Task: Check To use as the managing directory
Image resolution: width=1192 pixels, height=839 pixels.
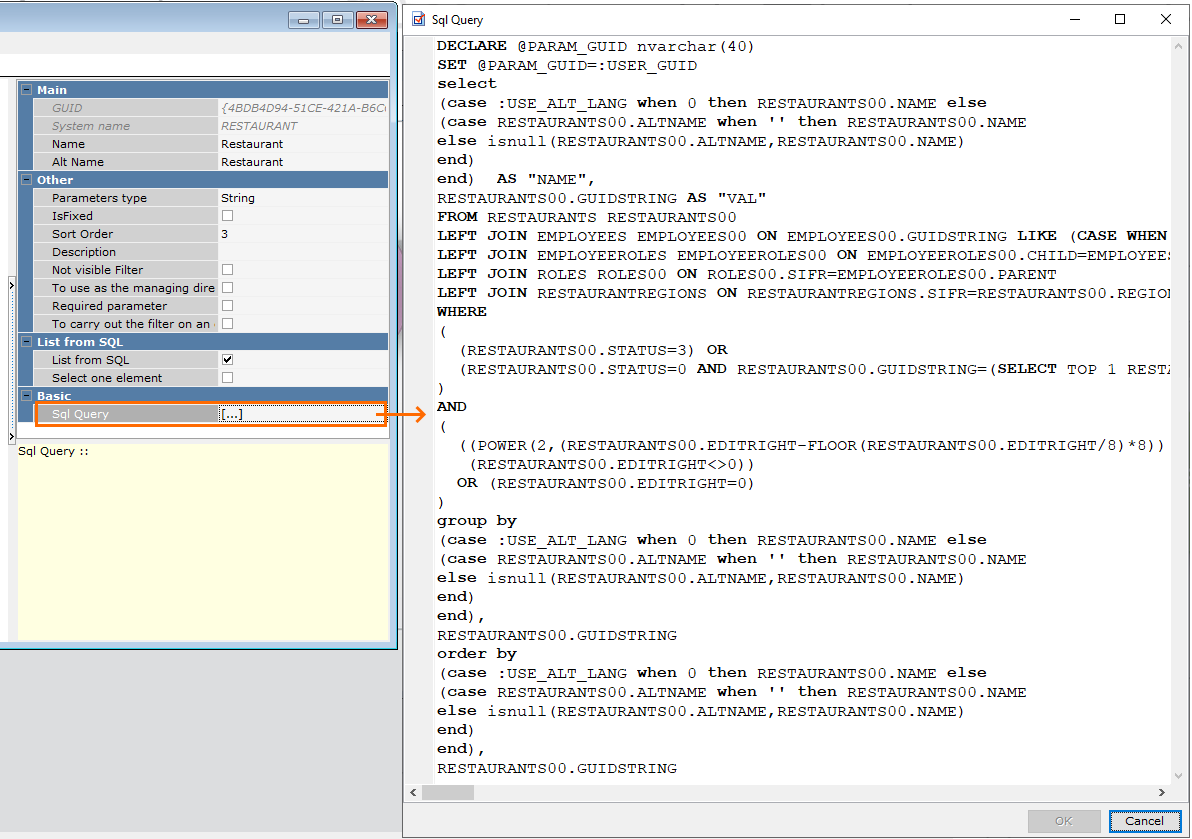Action: [x=227, y=288]
